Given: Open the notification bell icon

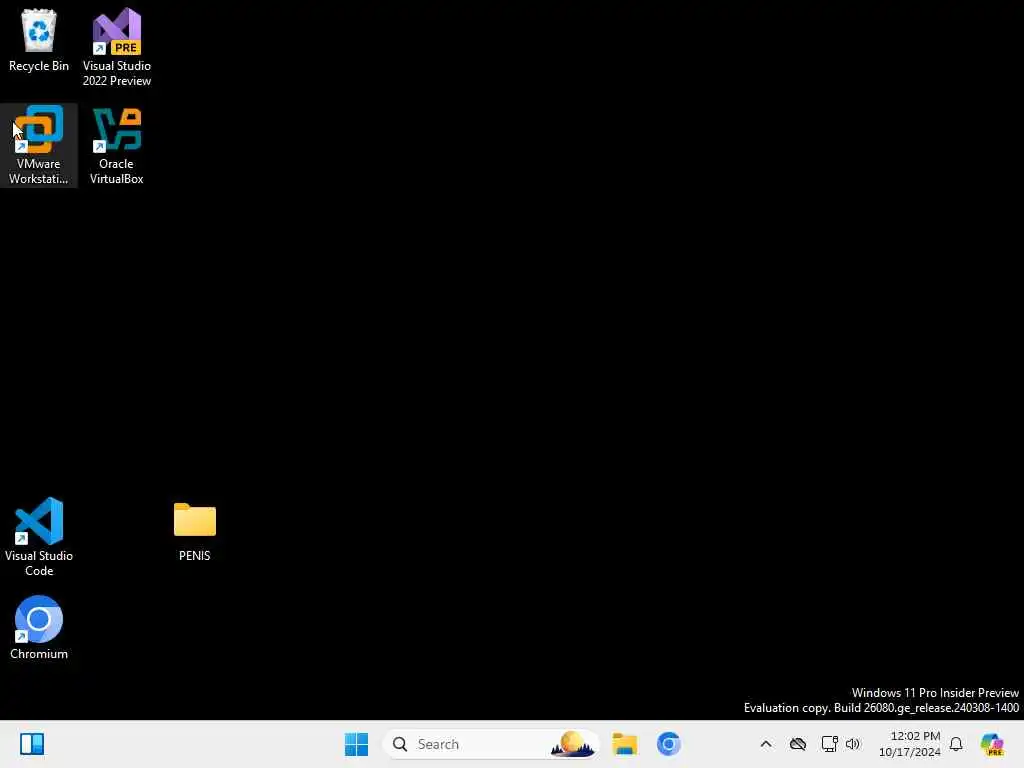Looking at the screenshot, I should (956, 744).
